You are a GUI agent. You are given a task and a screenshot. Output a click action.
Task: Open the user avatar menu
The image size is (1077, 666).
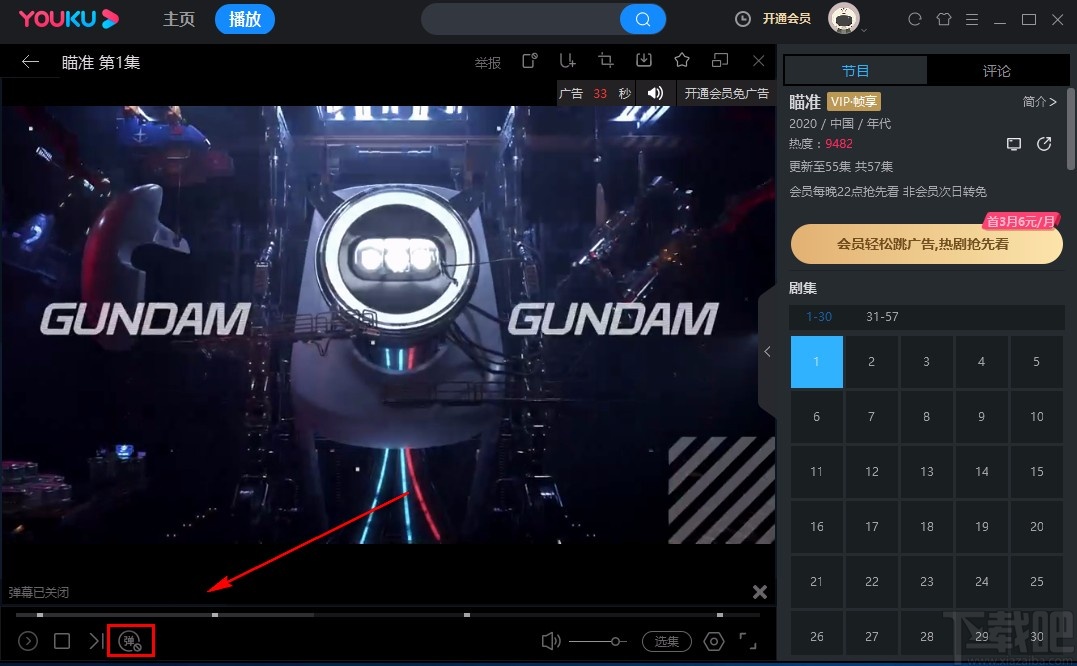[x=843, y=19]
